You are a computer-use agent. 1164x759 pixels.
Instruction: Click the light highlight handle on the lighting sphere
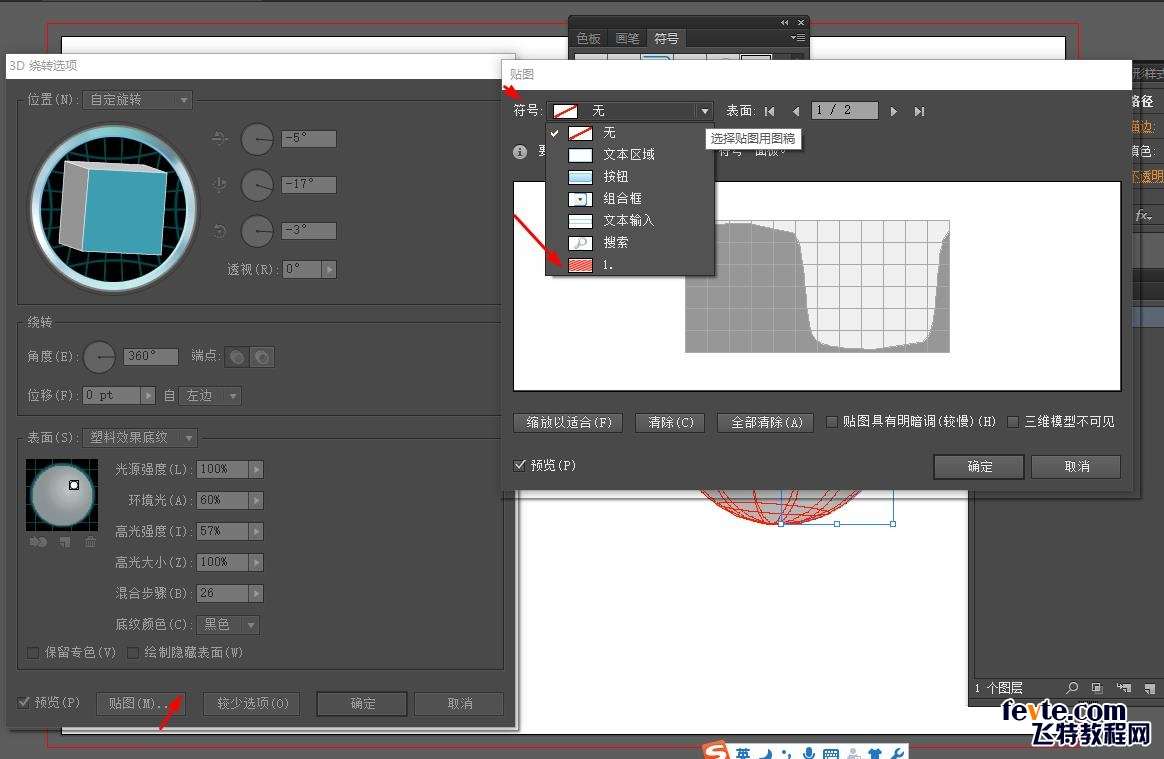coord(73,485)
